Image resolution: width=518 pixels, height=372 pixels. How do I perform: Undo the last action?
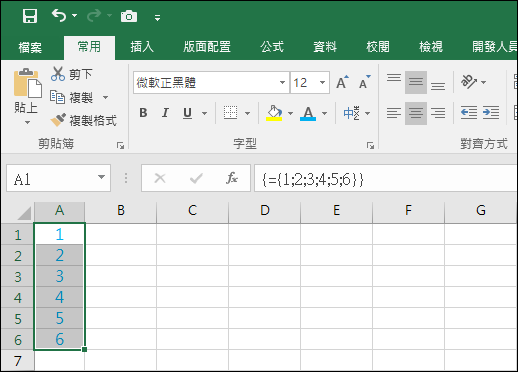(59, 15)
